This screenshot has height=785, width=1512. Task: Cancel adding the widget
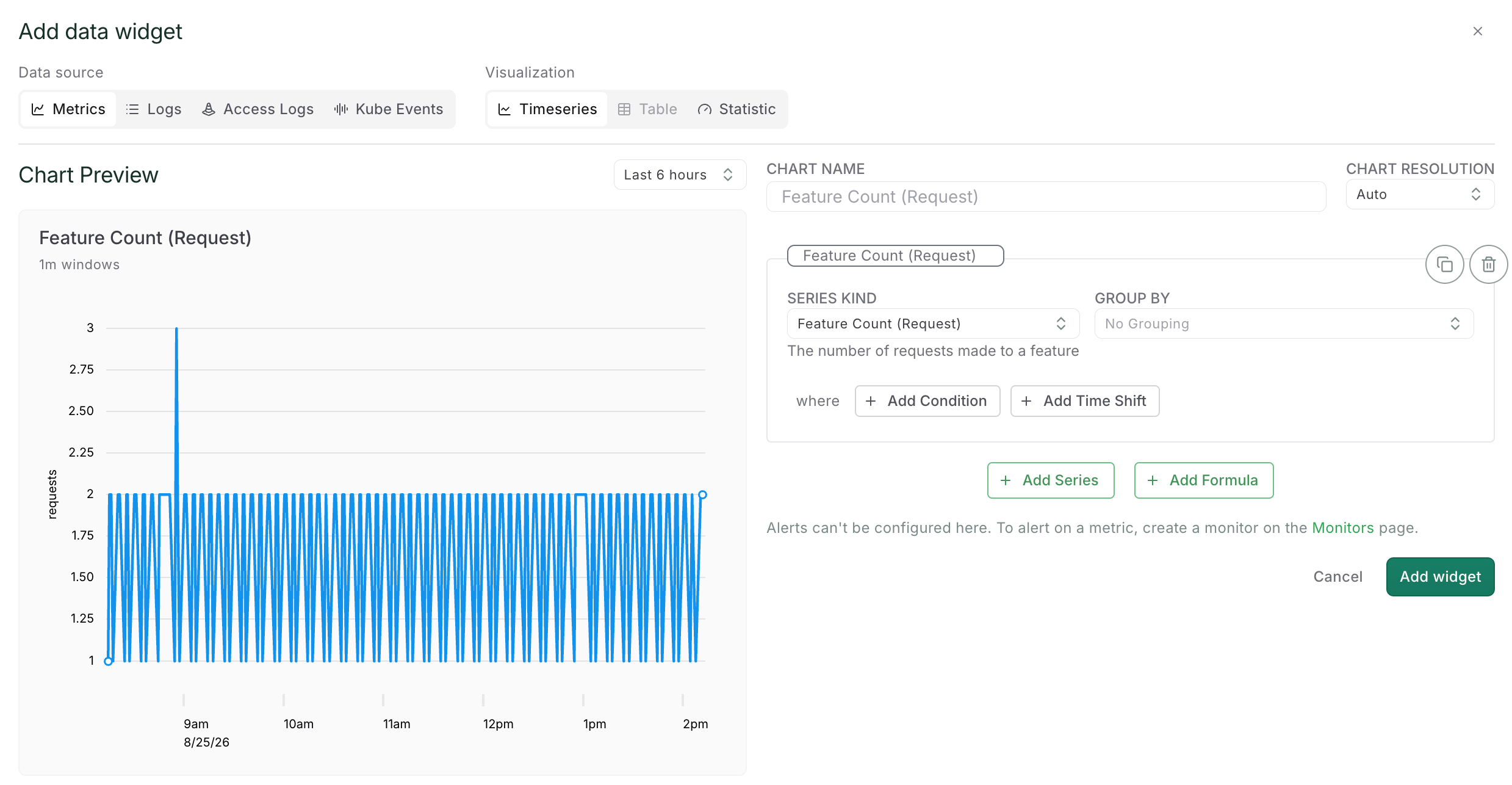pos(1337,577)
